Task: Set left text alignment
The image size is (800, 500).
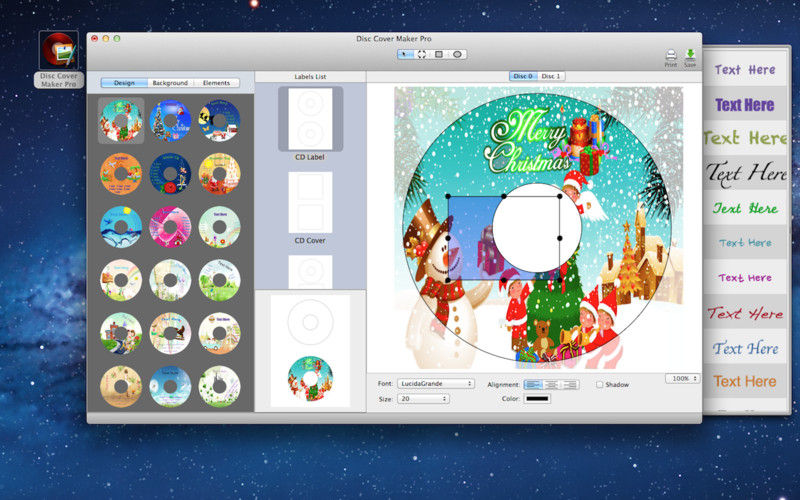Action: click(533, 385)
